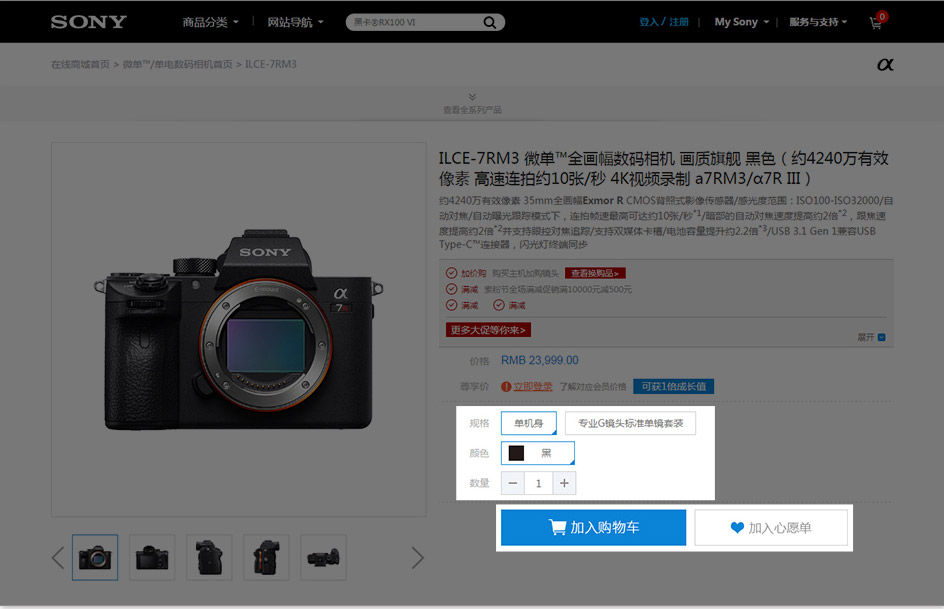The width and height of the screenshot is (944, 609).
Task: Click 加入购物车 add to cart button
Action: point(593,528)
